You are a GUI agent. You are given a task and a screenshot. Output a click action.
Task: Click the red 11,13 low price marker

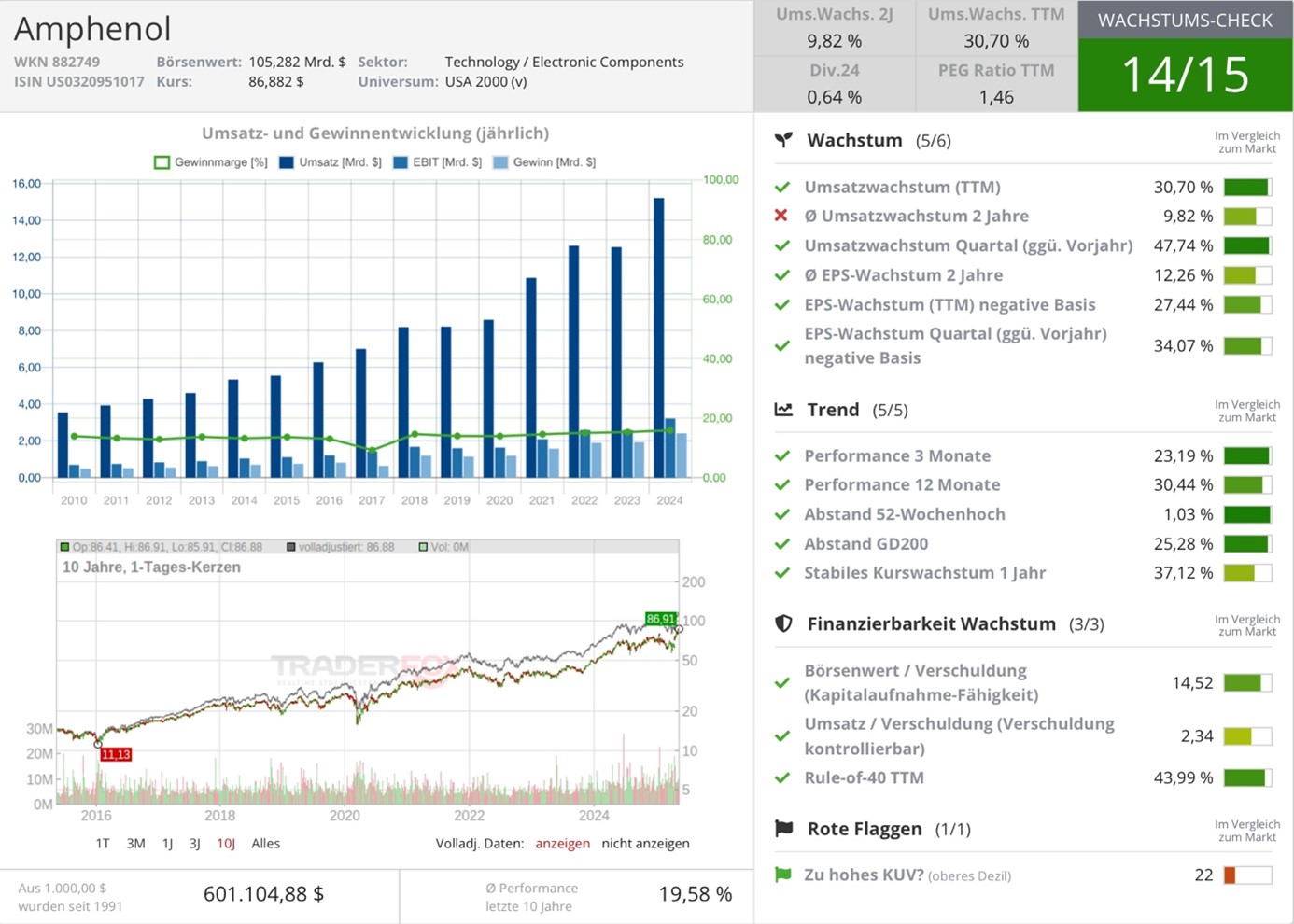116,754
